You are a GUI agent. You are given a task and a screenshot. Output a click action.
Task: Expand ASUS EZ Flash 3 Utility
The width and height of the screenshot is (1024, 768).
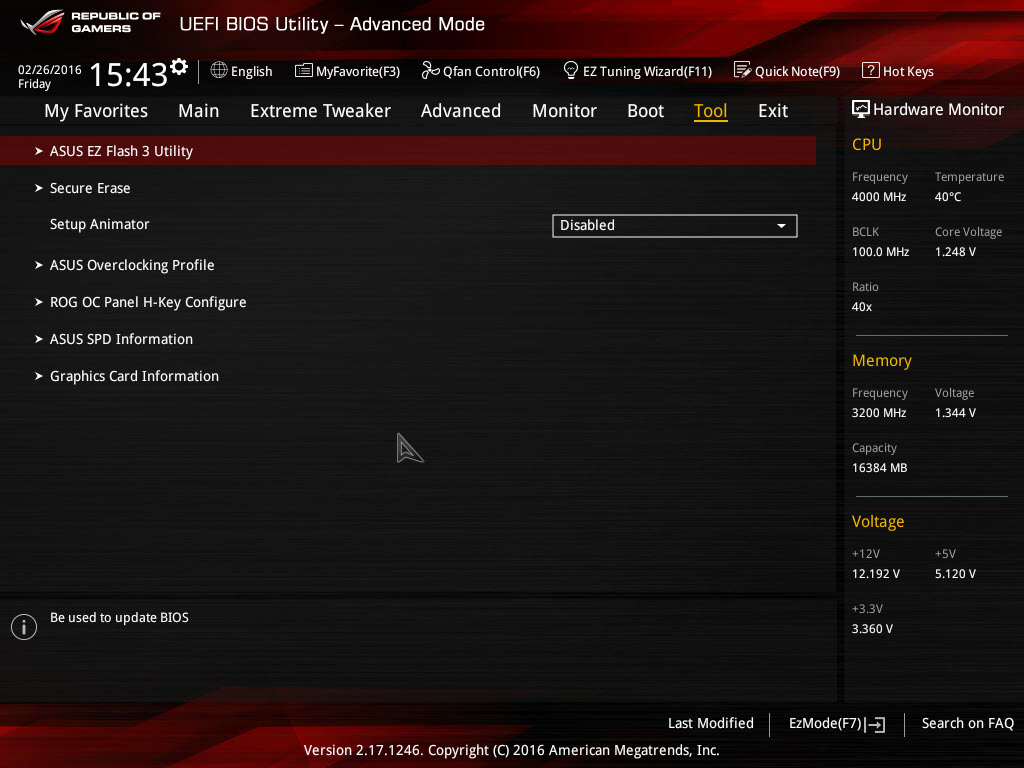(x=408, y=151)
